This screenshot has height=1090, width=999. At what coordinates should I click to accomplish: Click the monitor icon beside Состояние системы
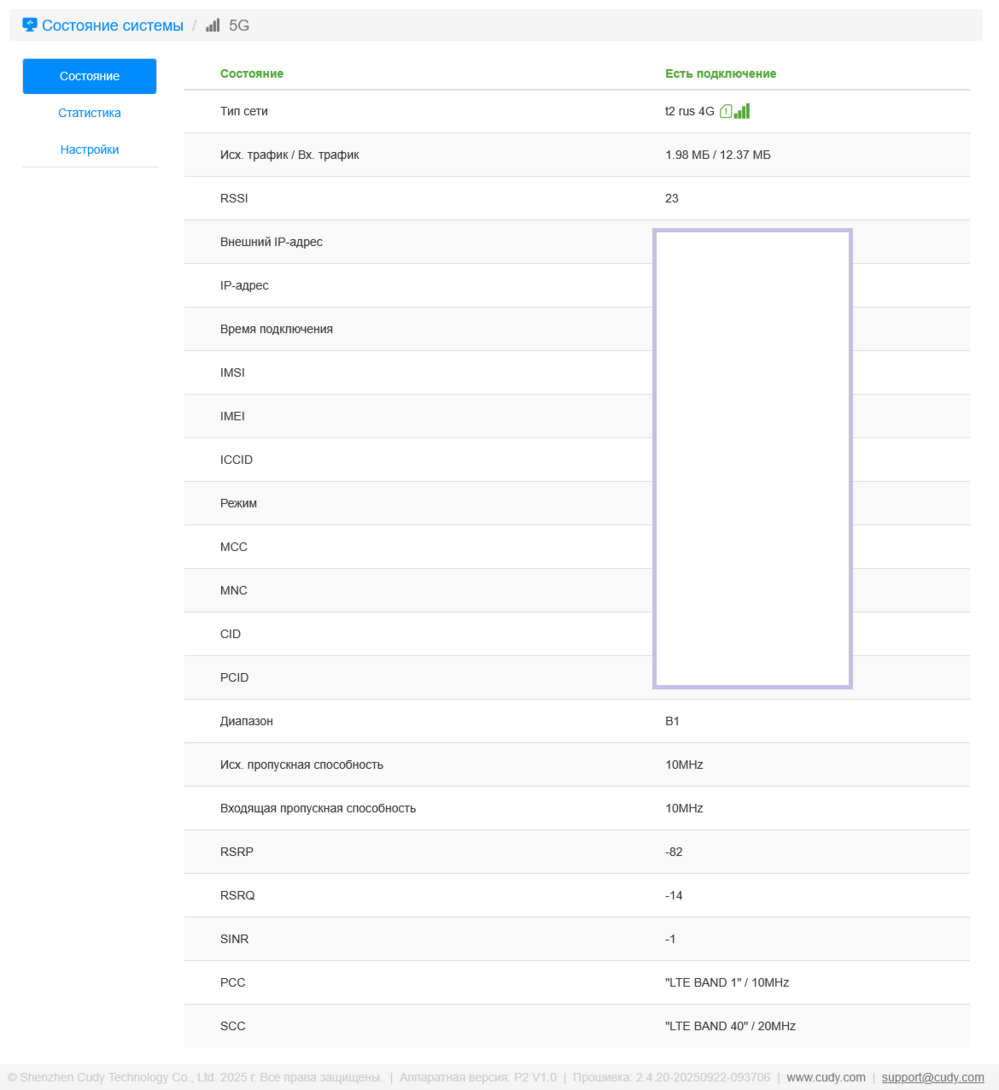(29, 25)
